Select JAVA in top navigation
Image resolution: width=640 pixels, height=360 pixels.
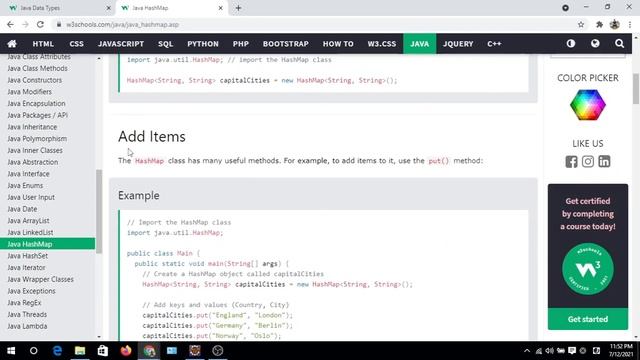click(420, 44)
